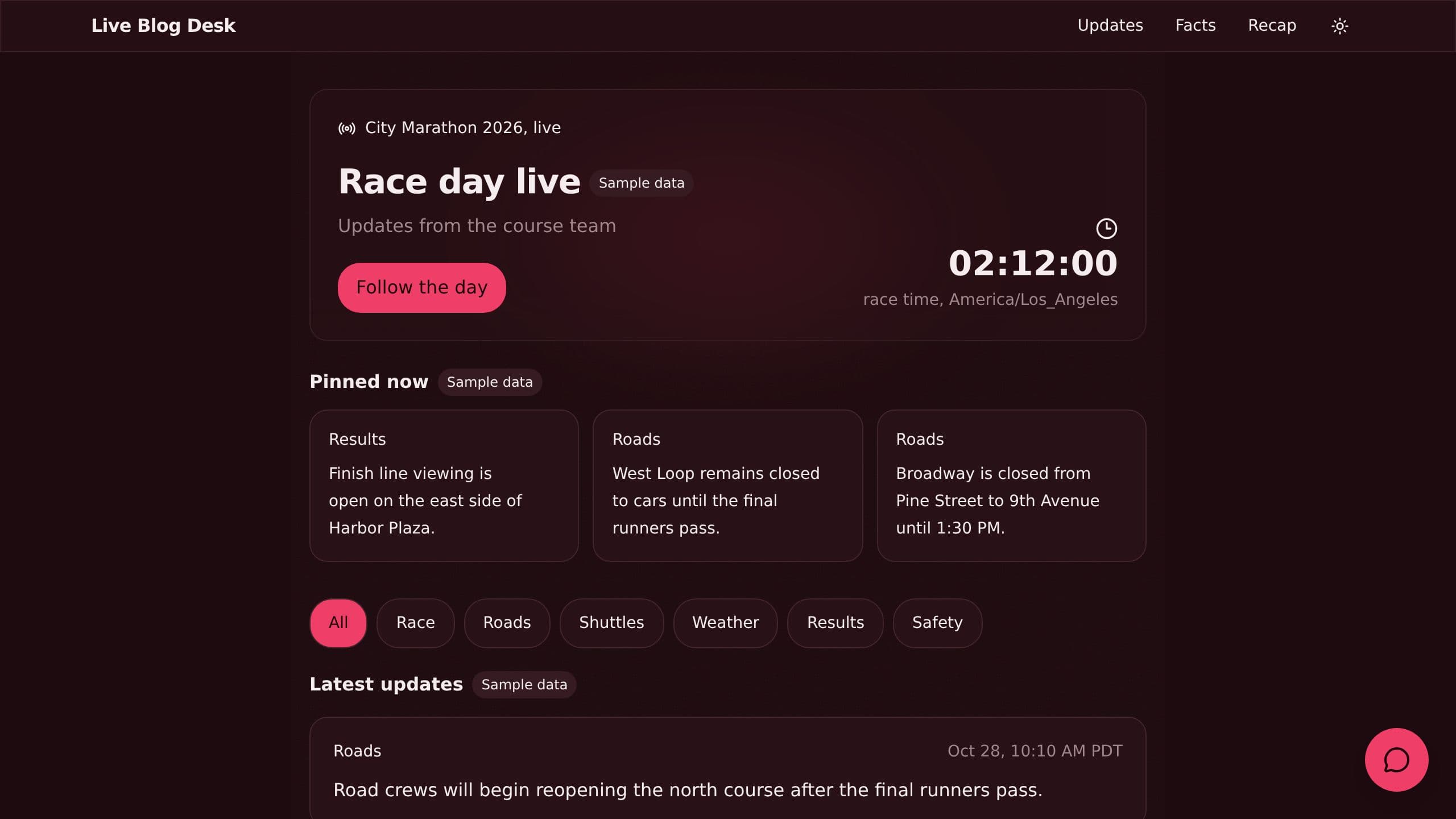The image size is (1456, 819).
Task: Click the clock icon above race time
Action: pos(1106,229)
